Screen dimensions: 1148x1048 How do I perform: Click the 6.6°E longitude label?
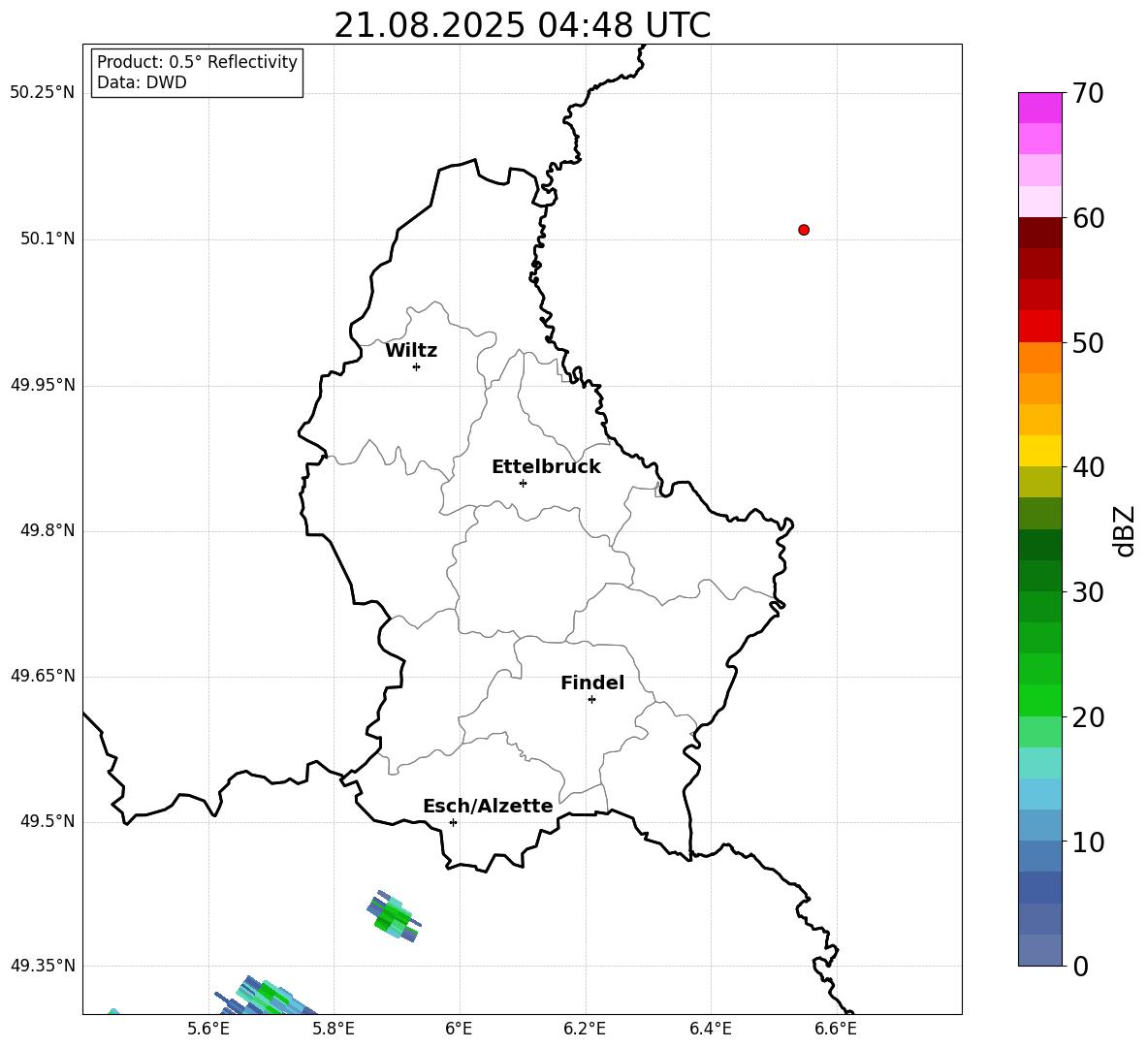(836, 1029)
